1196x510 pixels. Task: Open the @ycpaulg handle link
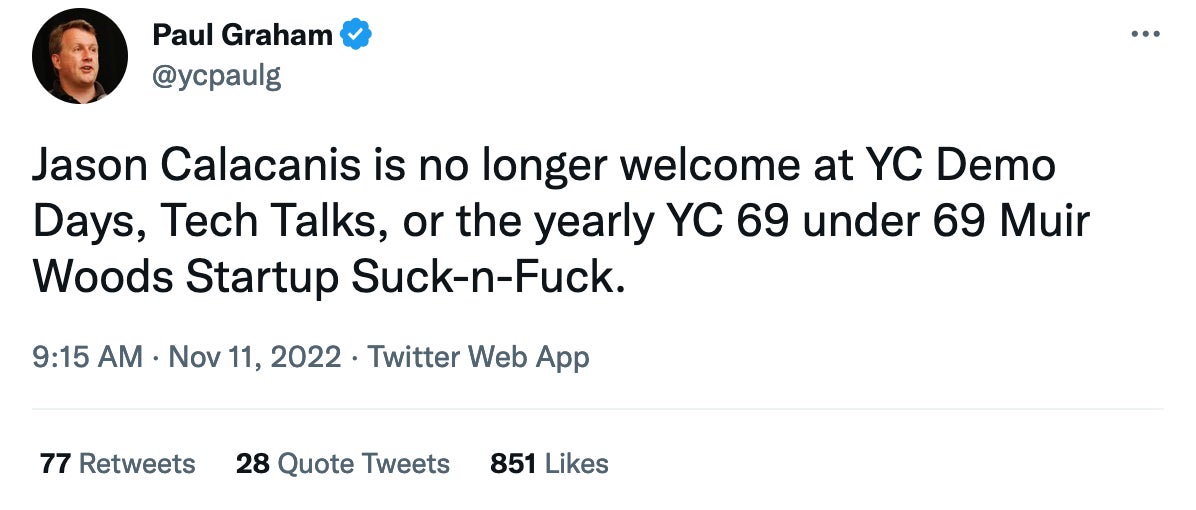tap(216, 76)
